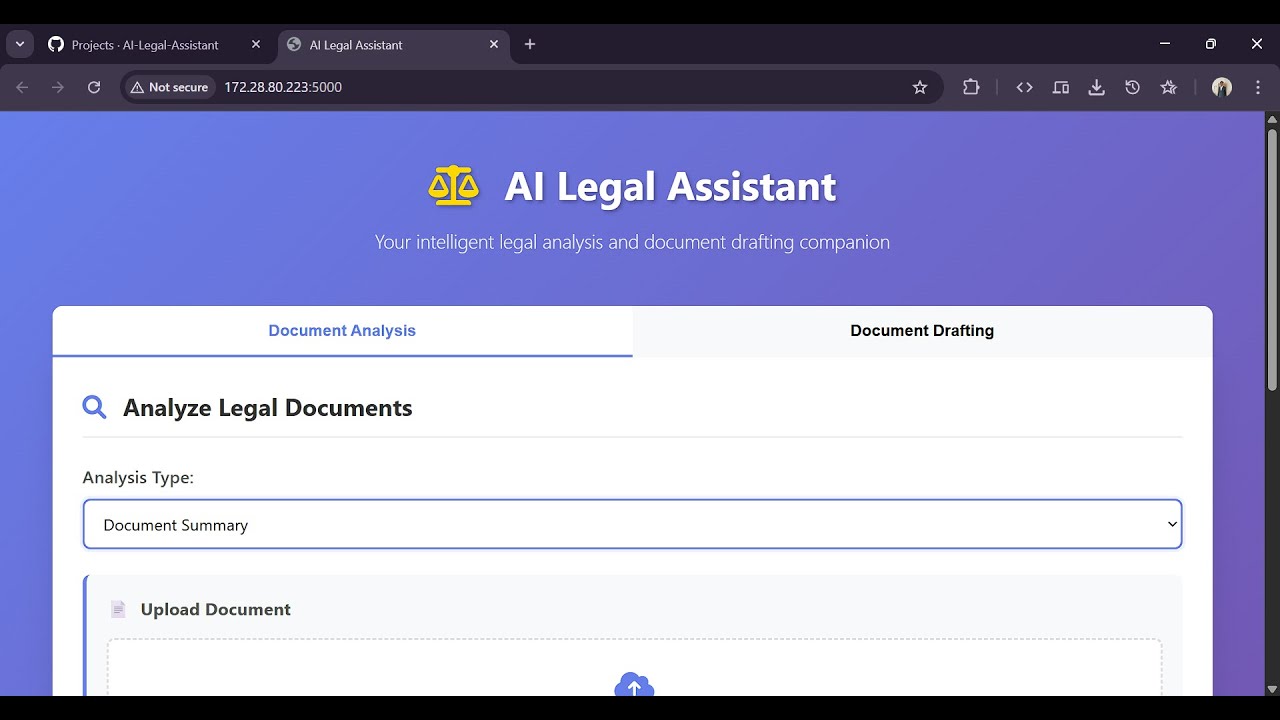Click the address bar URL 172.28.80.223:5000
Screen dimensions: 1280x720
point(283,87)
